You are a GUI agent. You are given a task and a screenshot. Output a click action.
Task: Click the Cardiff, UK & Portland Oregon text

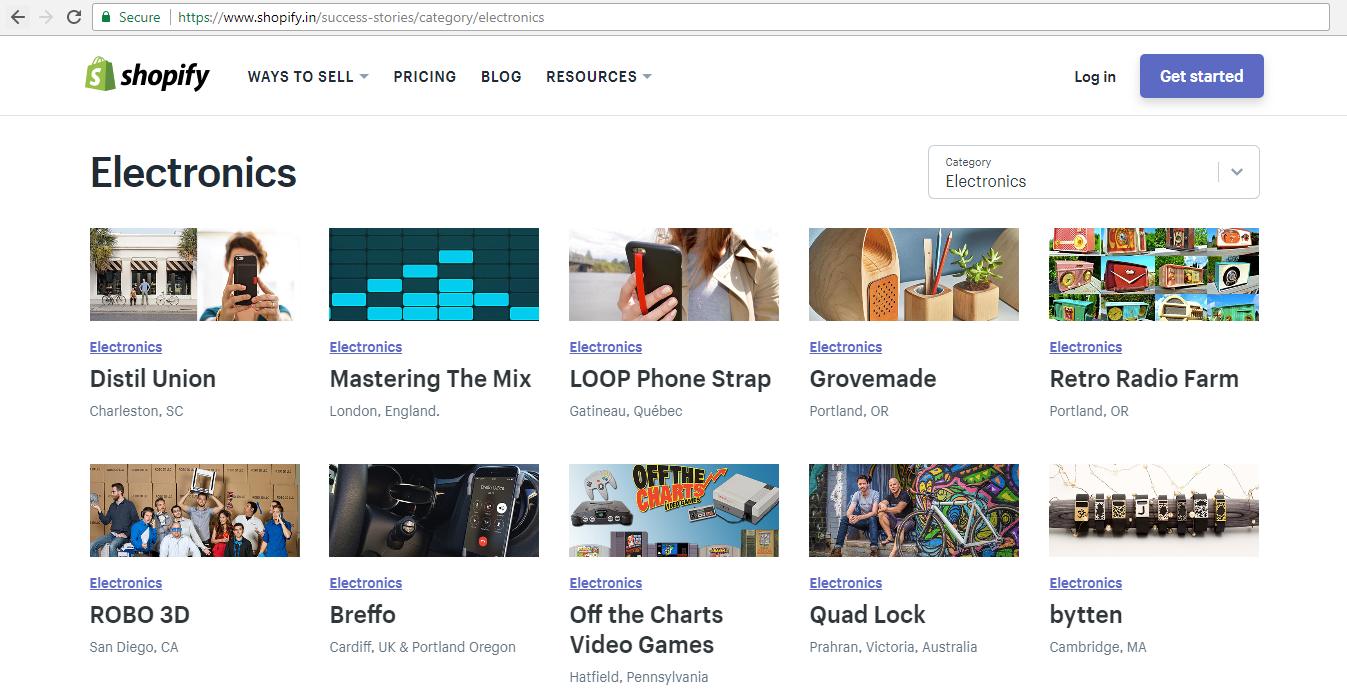click(x=423, y=647)
